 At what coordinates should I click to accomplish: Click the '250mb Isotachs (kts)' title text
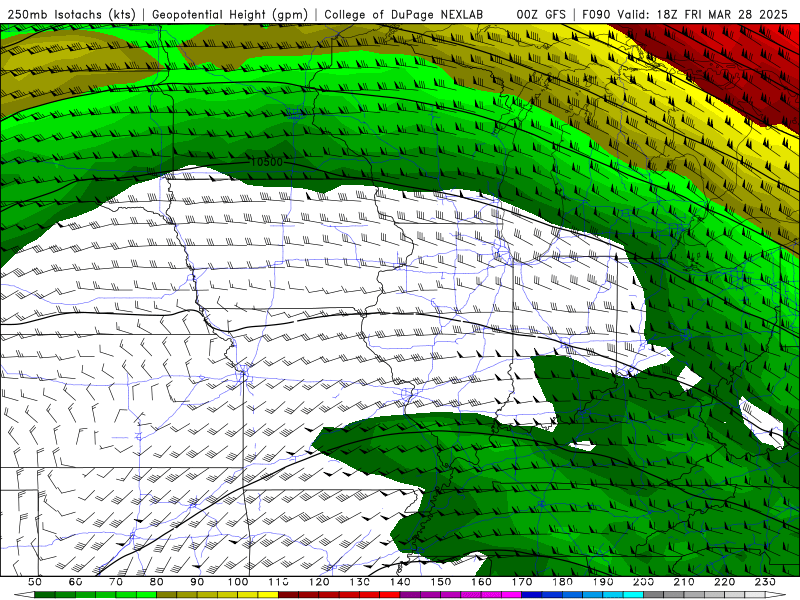(72, 14)
